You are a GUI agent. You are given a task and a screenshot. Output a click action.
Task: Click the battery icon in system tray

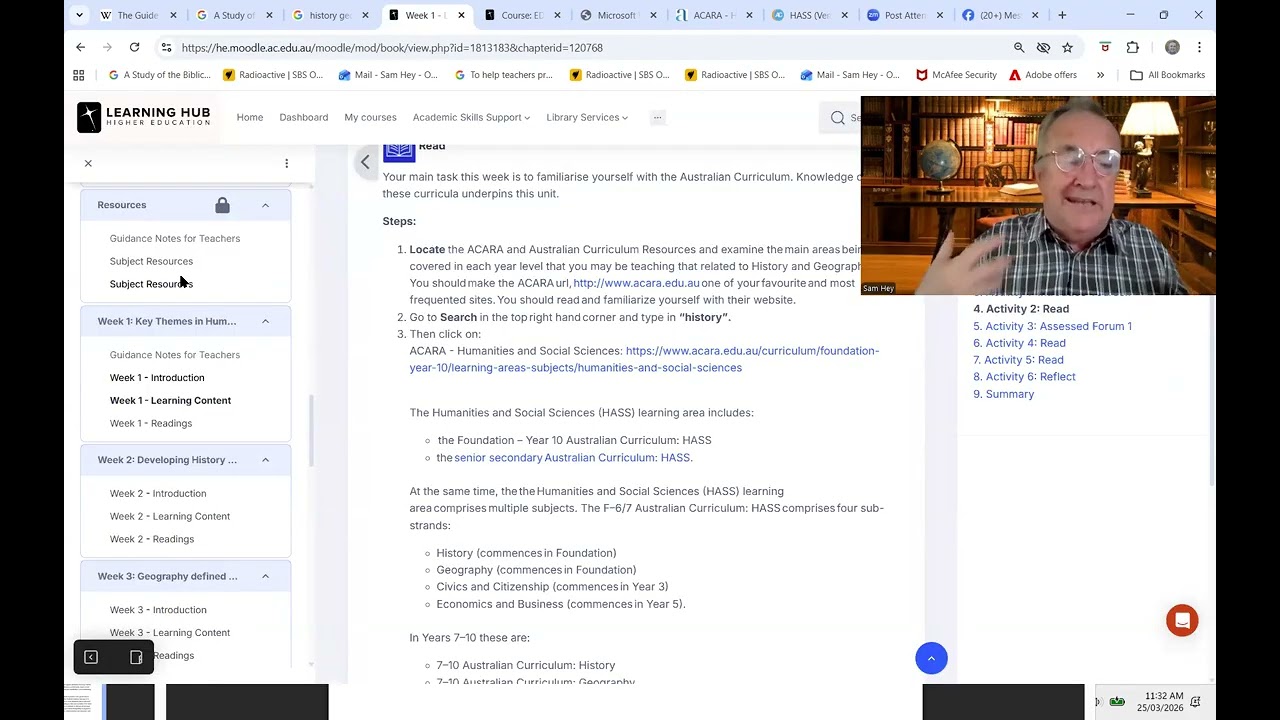1118,702
